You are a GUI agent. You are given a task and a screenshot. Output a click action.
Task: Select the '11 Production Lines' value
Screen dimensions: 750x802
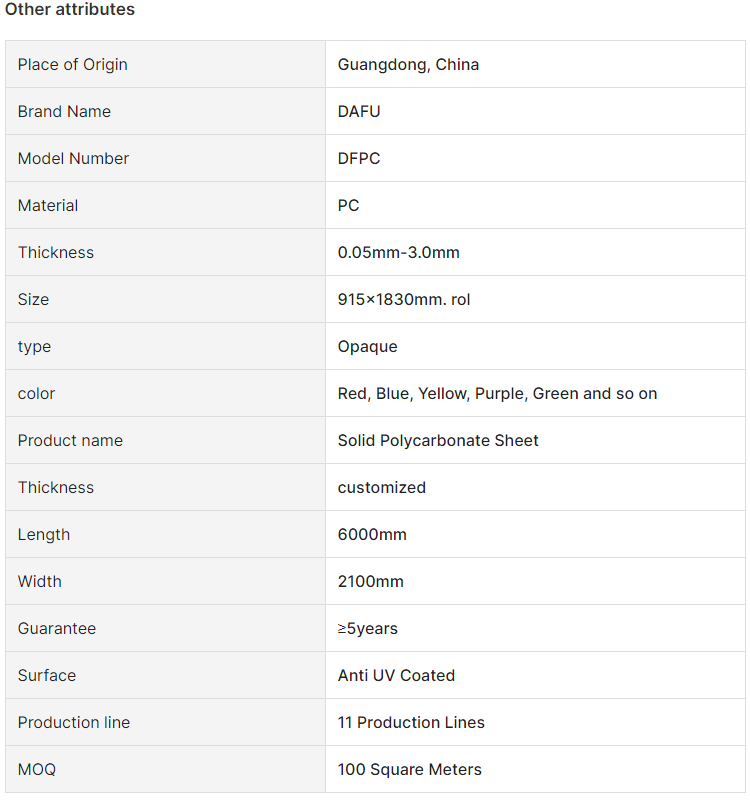(x=411, y=723)
